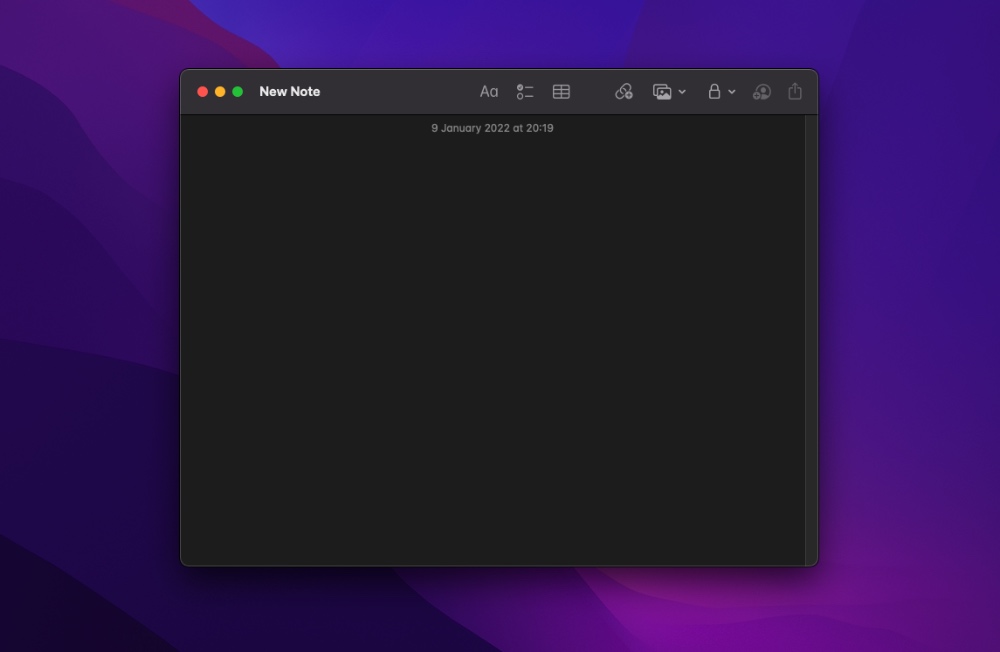Maximize the note with the green button

237,92
